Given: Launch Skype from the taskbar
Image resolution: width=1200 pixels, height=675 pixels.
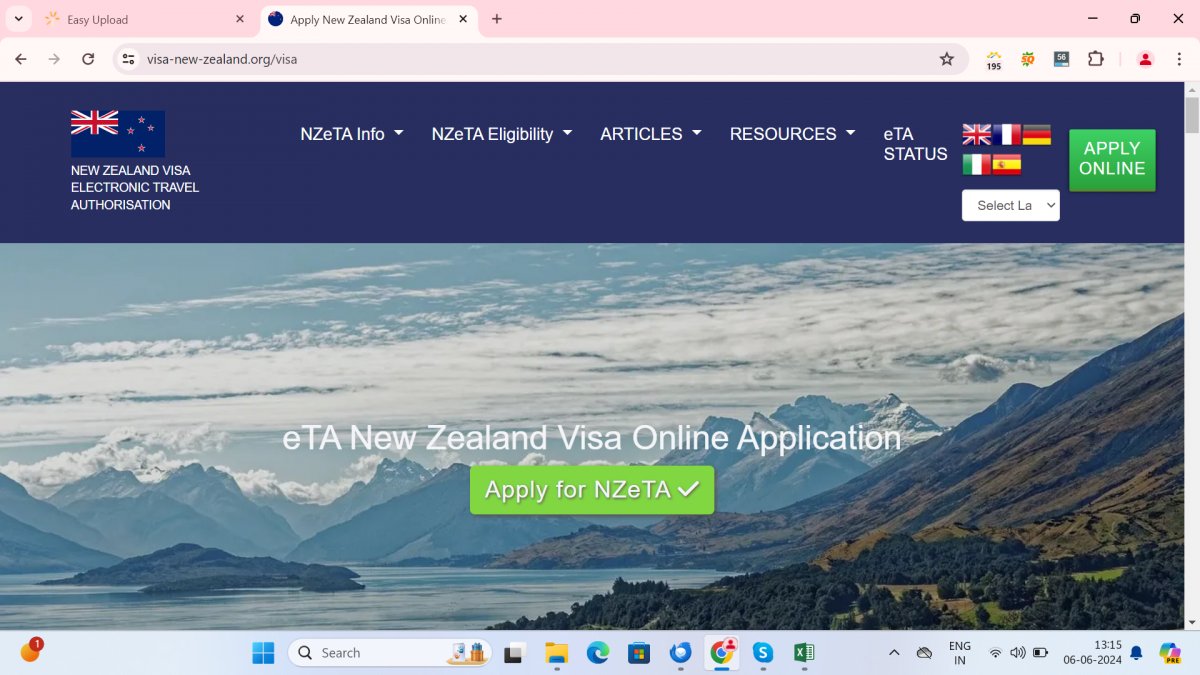Looking at the screenshot, I should coord(763,653).
